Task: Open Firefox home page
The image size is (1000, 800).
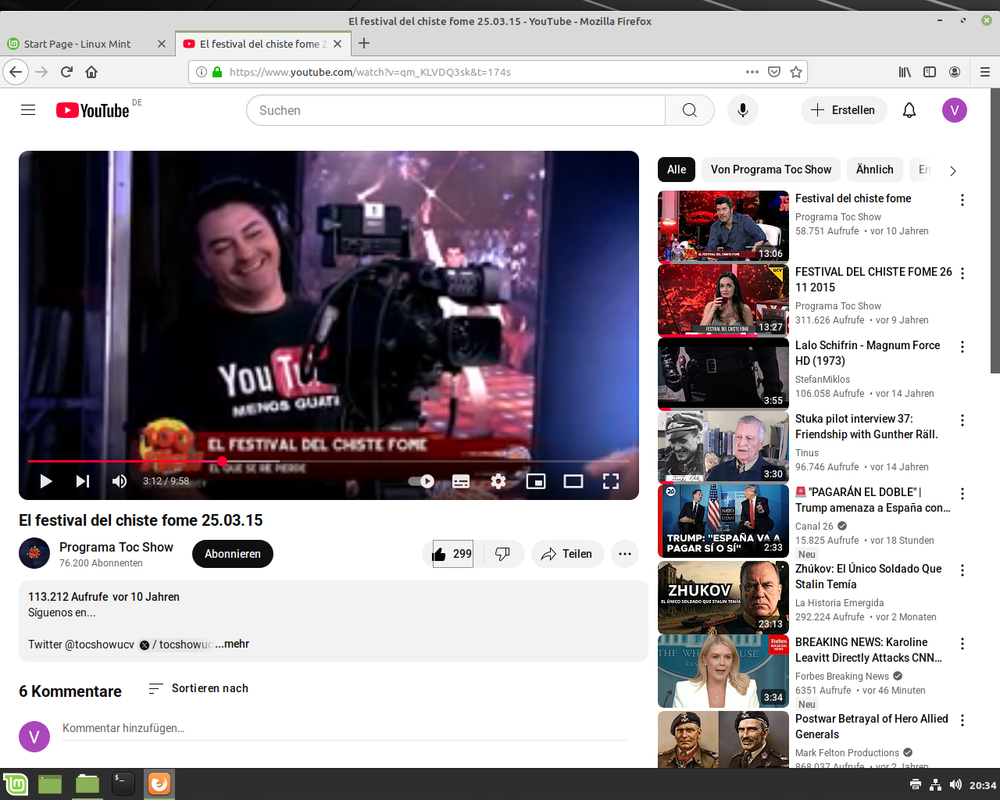Action: pos(91,71)
